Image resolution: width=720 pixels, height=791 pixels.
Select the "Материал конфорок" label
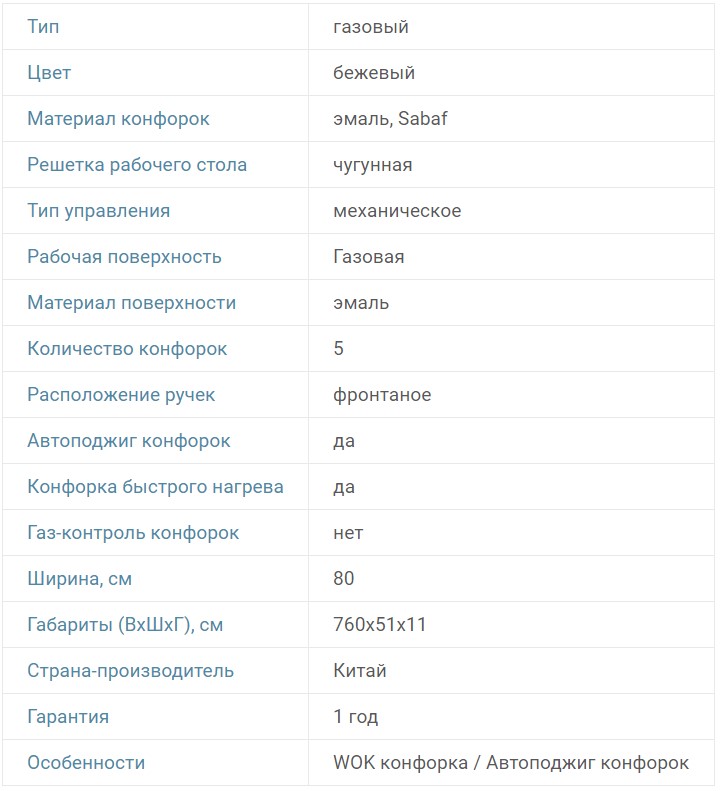pos(118,119)
